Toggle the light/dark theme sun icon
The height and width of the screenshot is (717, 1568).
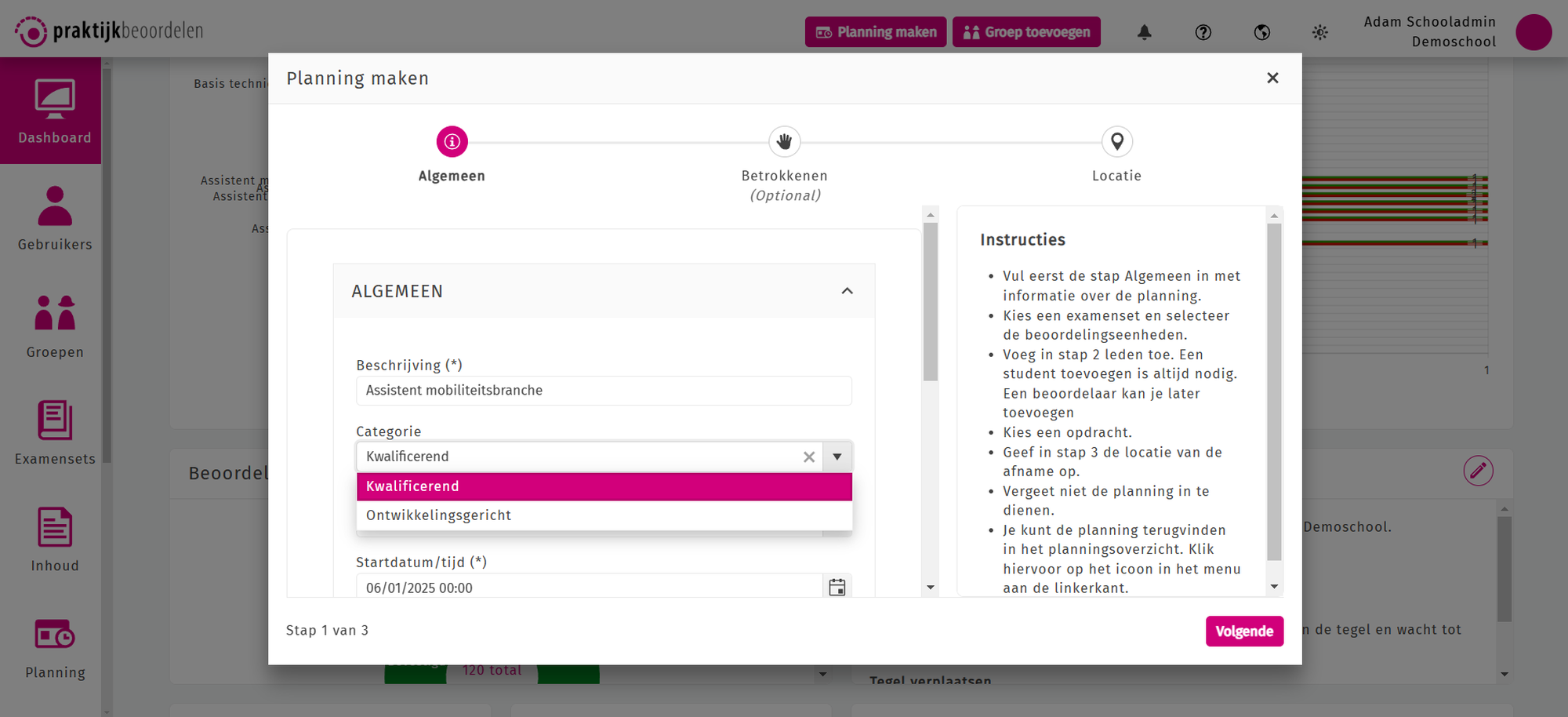[x=1319, y=32]
